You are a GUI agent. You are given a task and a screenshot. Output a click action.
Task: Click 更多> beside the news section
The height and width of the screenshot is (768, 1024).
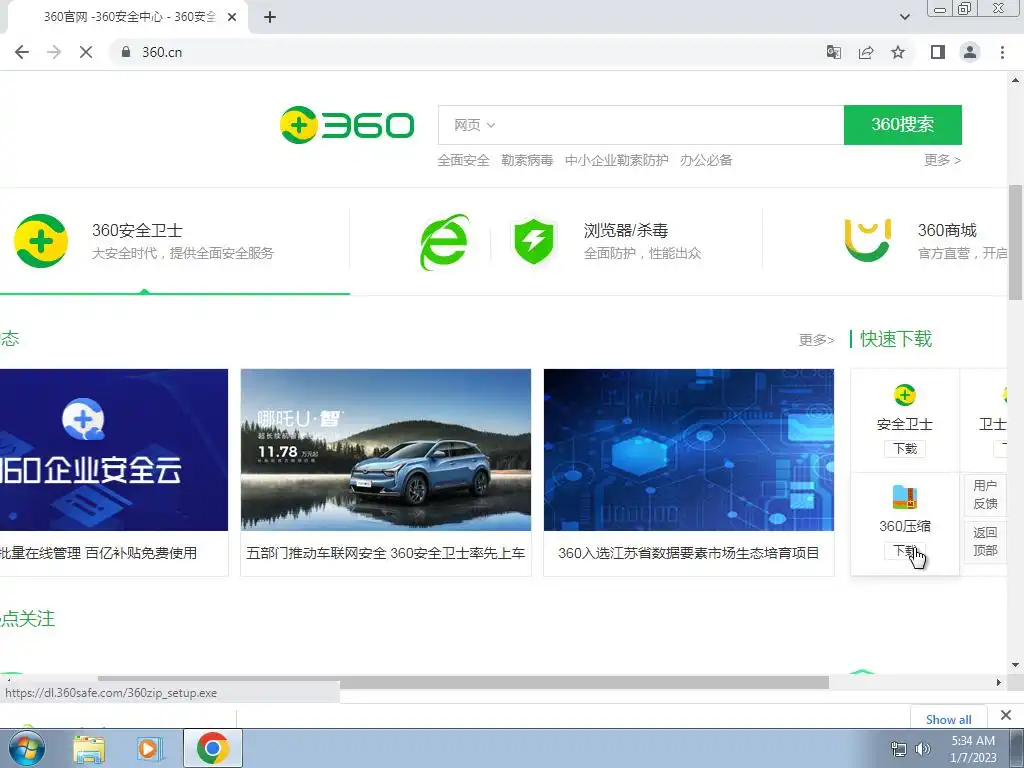816,340
